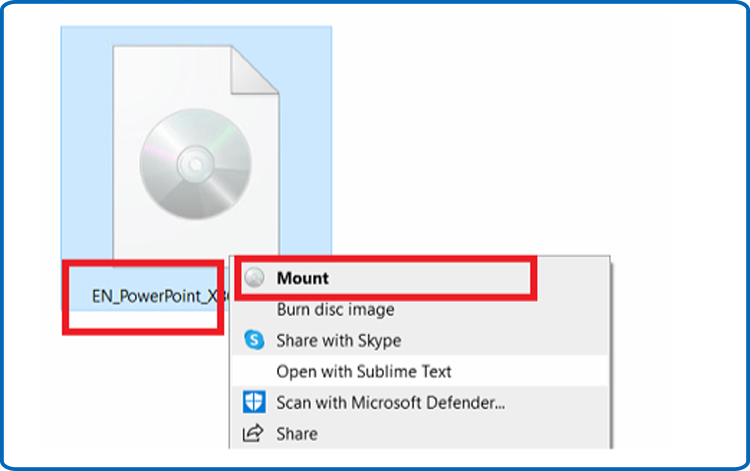750x471 pixels.
Task: Select Burn disc image option
Action: (x=420, y=309)
